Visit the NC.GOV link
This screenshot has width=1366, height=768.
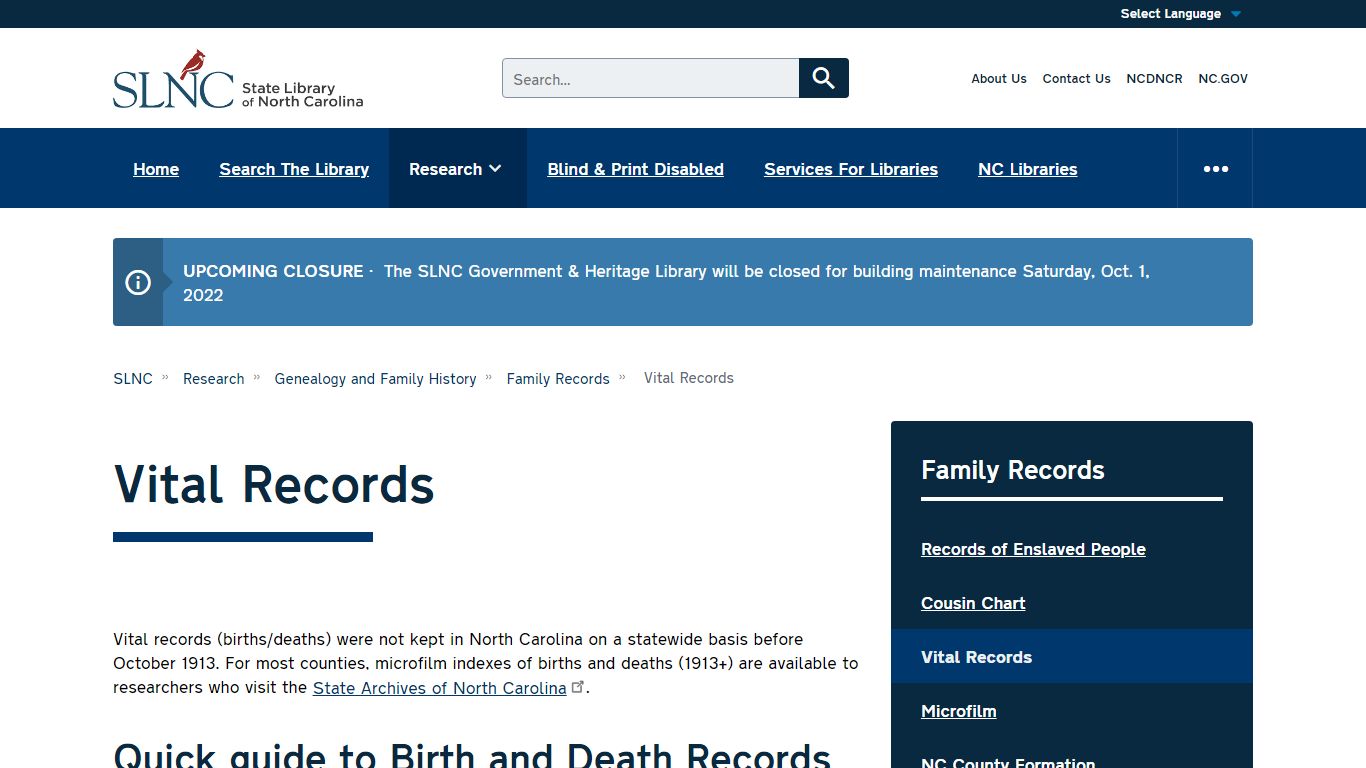(1223, 79)
